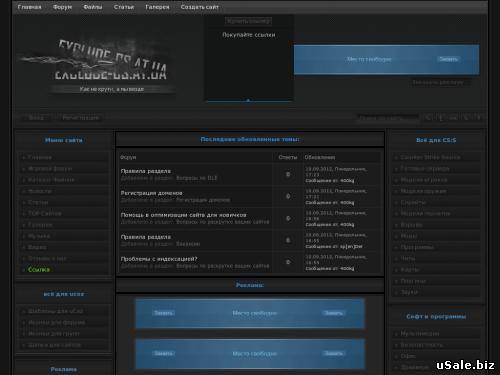Screen dimensions: 500x375
Task: Open Игровой форум in site menu
Action: 50,169
